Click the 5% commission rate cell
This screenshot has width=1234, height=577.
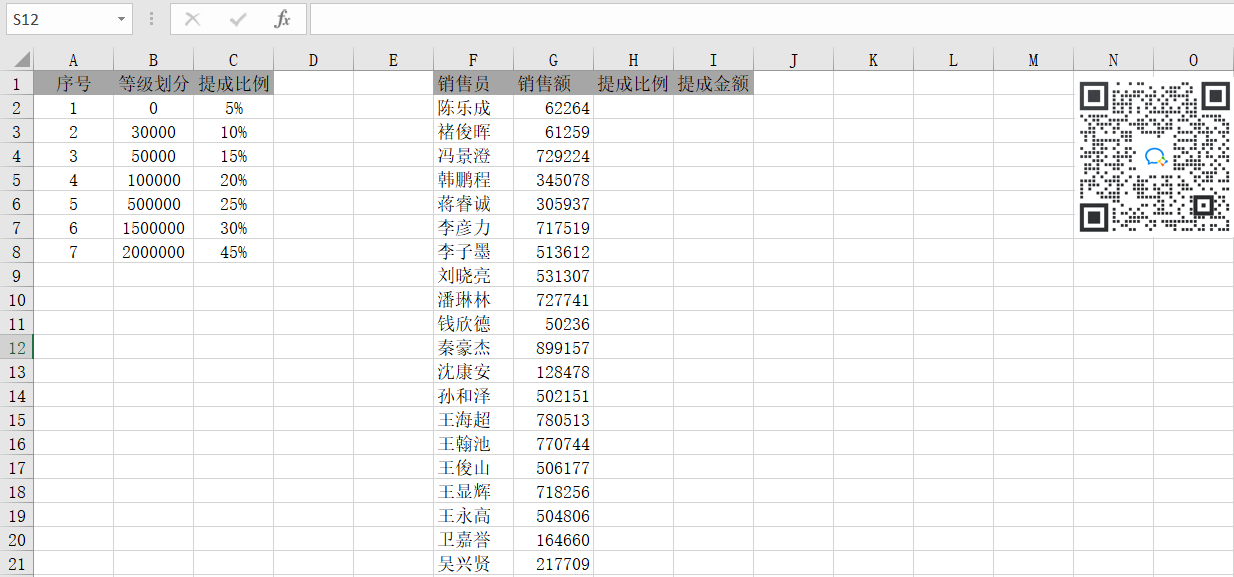[x=233, y=108]
